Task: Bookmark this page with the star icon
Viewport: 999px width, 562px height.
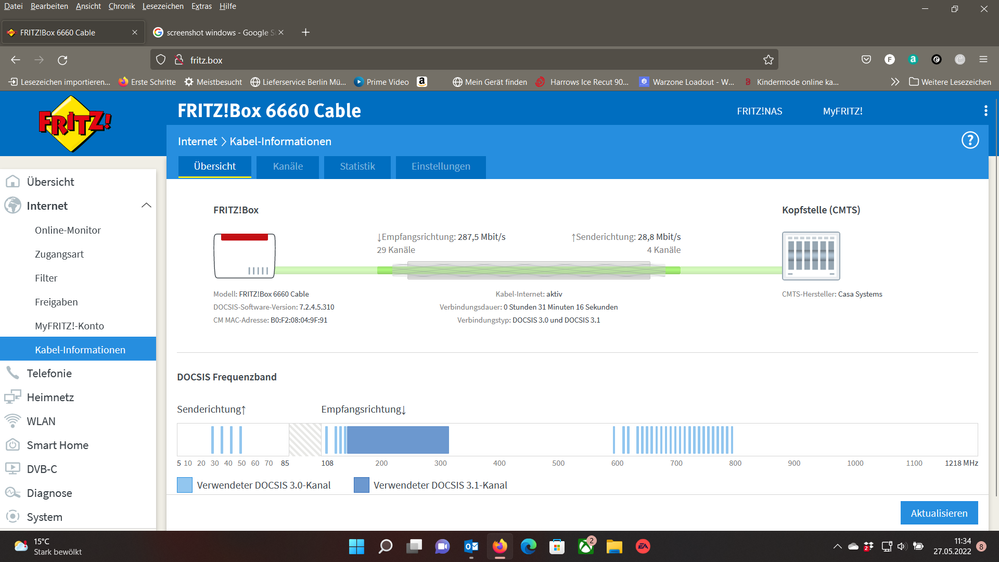Action: pyautogui.click(x=768, y=60)
